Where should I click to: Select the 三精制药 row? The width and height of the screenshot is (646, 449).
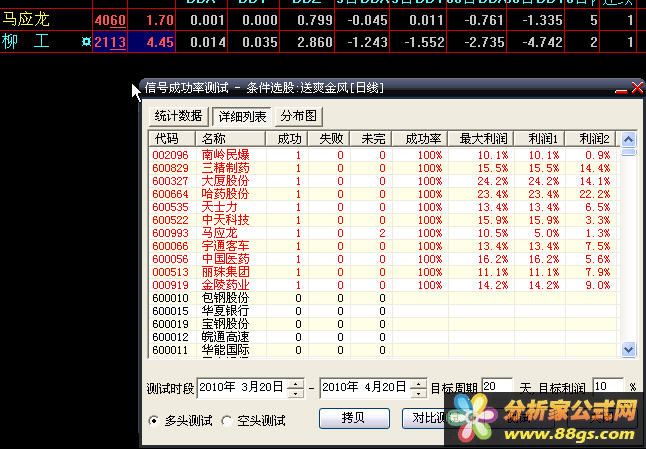pos(383,168)
